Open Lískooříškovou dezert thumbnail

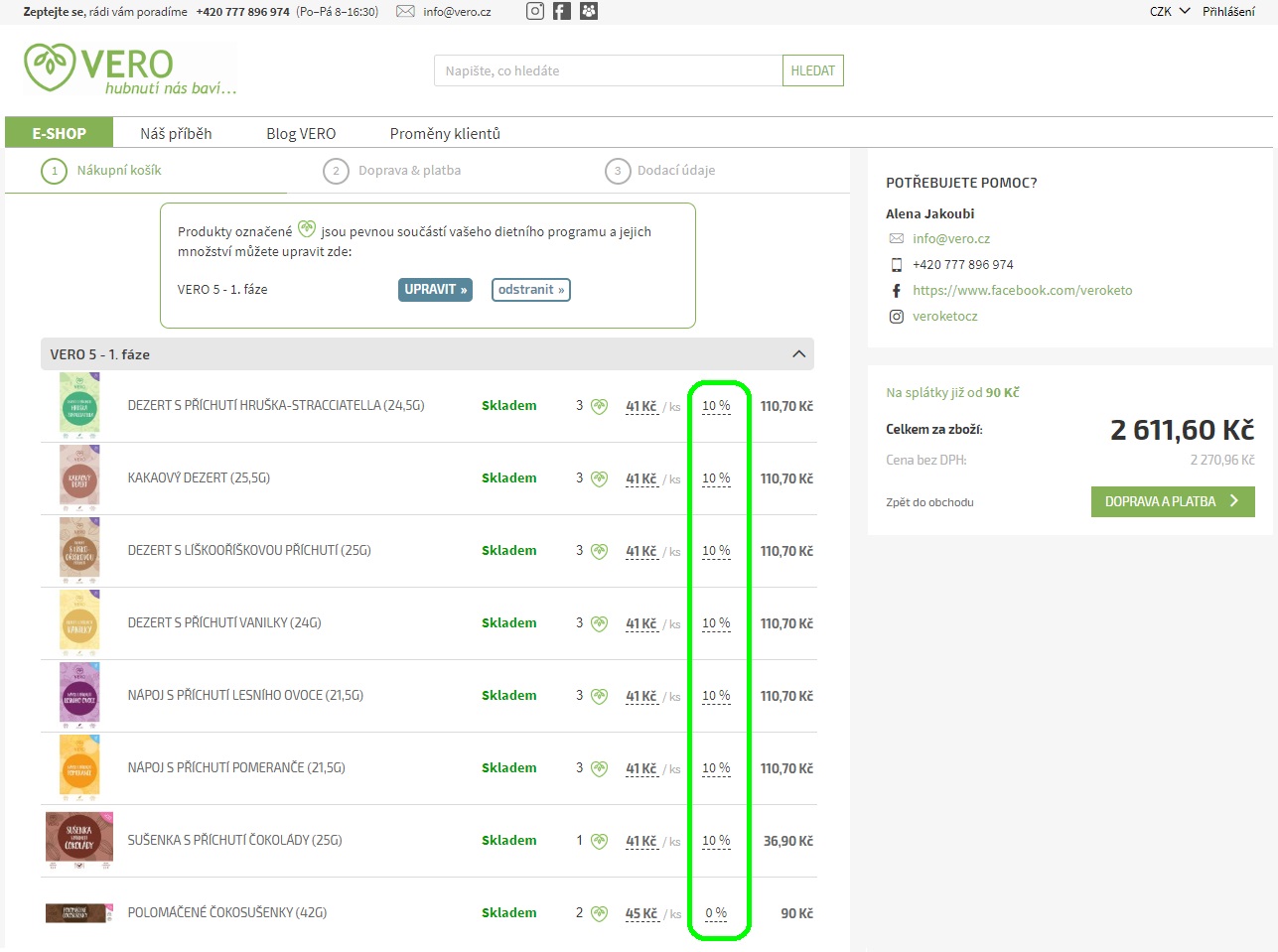(x=79, y=550)
